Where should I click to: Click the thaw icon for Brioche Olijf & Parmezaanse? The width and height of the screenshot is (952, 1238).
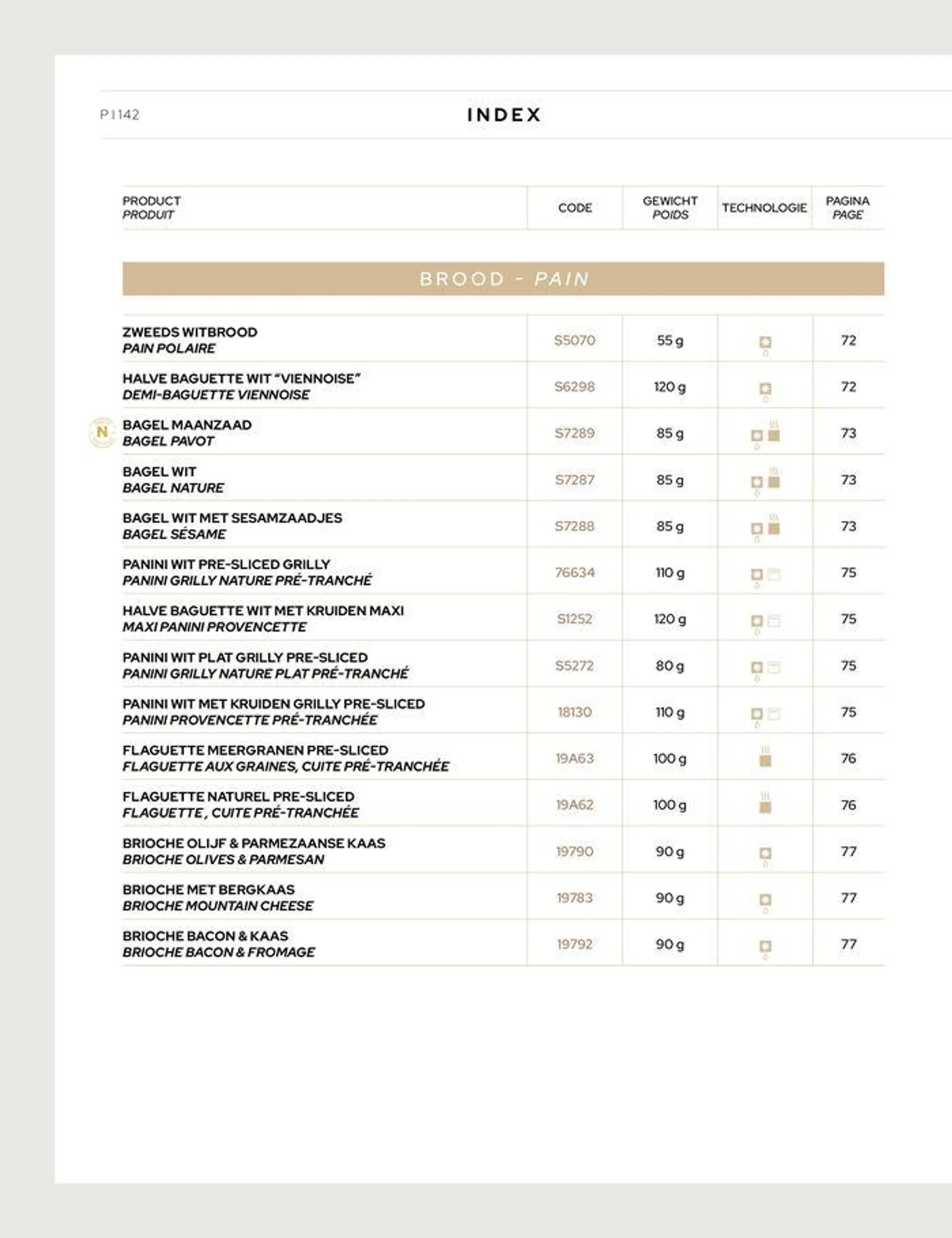(x=765, y=856)
